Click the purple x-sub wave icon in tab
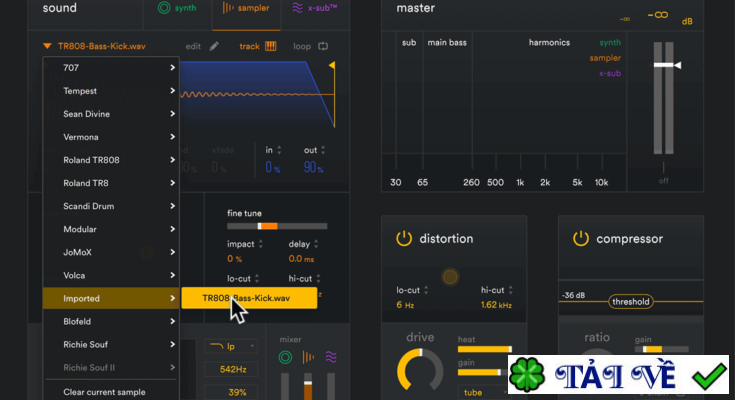The image size is (735, 400). tap(297, 8)
